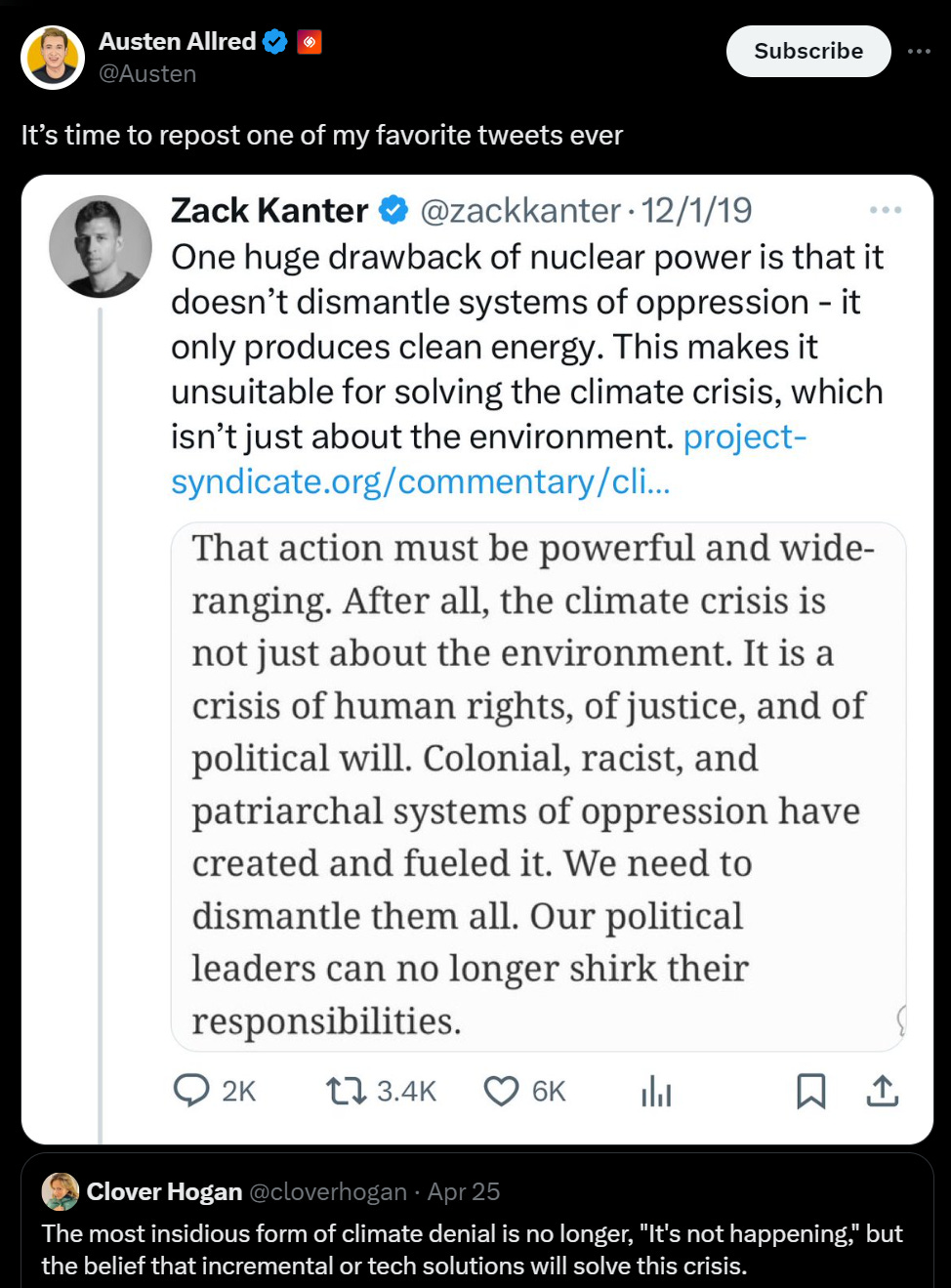The width and height of the screenshot is (951, 1288).
Task: Click the reply icon with 2K replies
Action: click(x=191, y=1090)
